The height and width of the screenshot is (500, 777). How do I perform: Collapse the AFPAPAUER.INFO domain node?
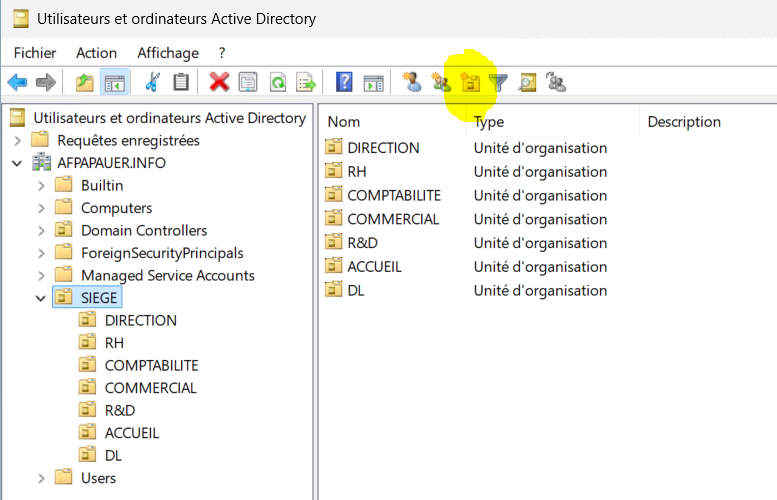[17, 163]
